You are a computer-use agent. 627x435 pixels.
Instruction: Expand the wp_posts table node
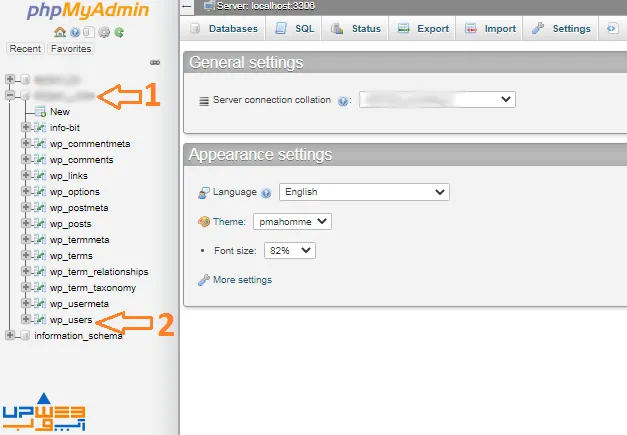[x=26, y=223]
